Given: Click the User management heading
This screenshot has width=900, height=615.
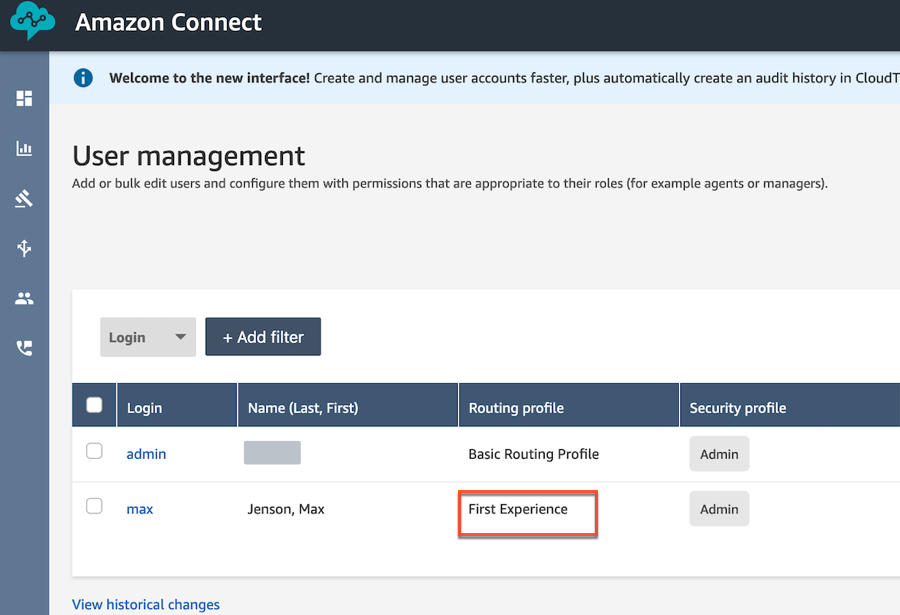Looking at the screenshot, I should click(188, 156).
